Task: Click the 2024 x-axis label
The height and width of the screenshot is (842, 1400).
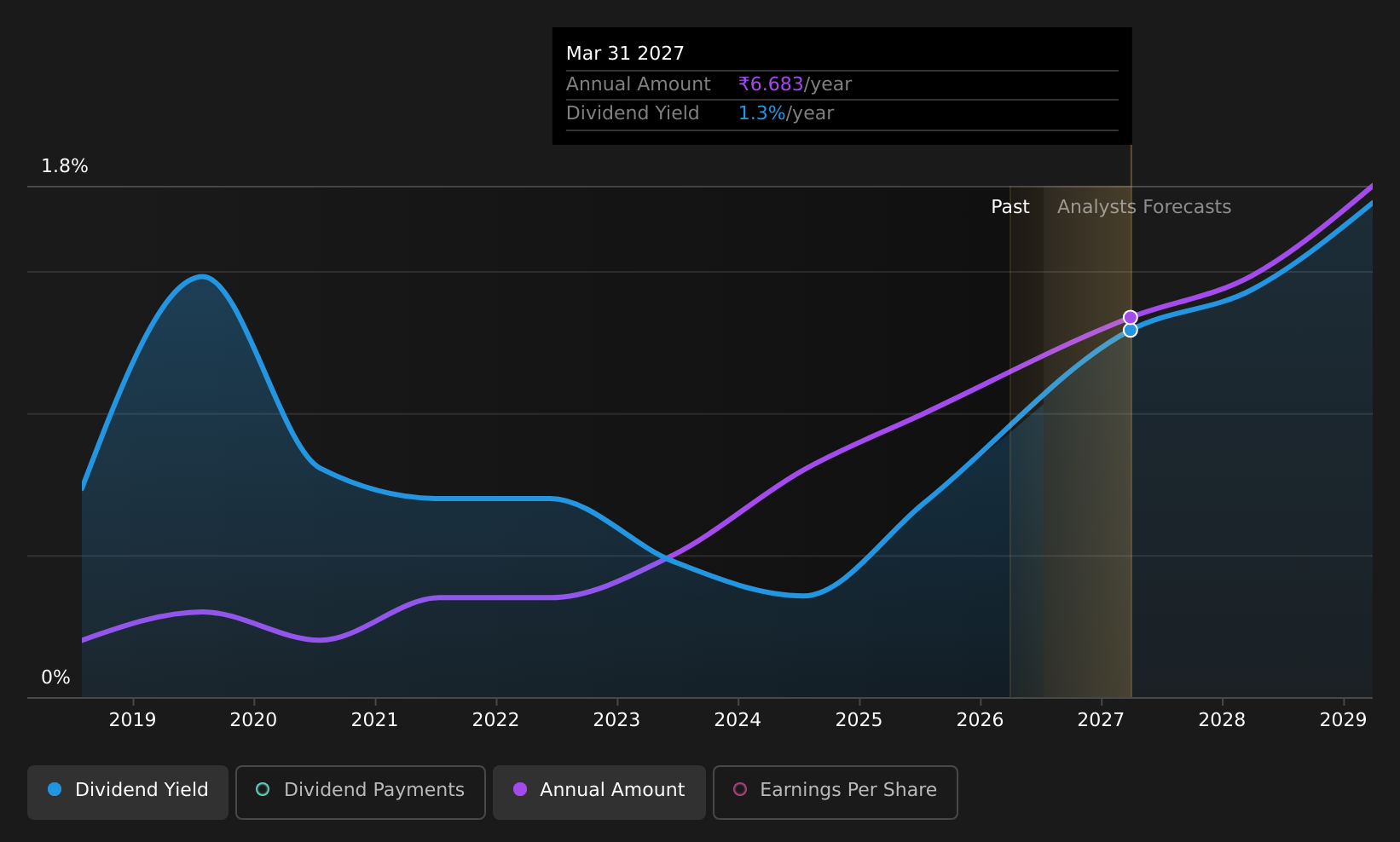Action: coord(738,720)
